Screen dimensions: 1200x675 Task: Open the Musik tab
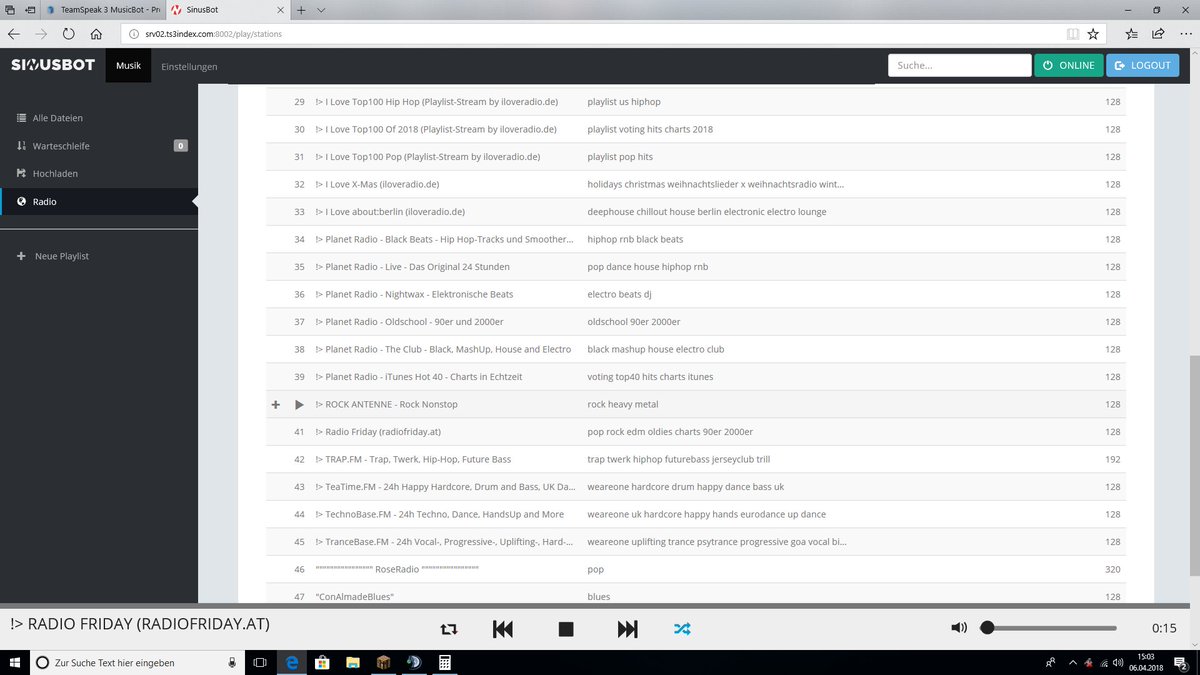(x=128, y=66)
